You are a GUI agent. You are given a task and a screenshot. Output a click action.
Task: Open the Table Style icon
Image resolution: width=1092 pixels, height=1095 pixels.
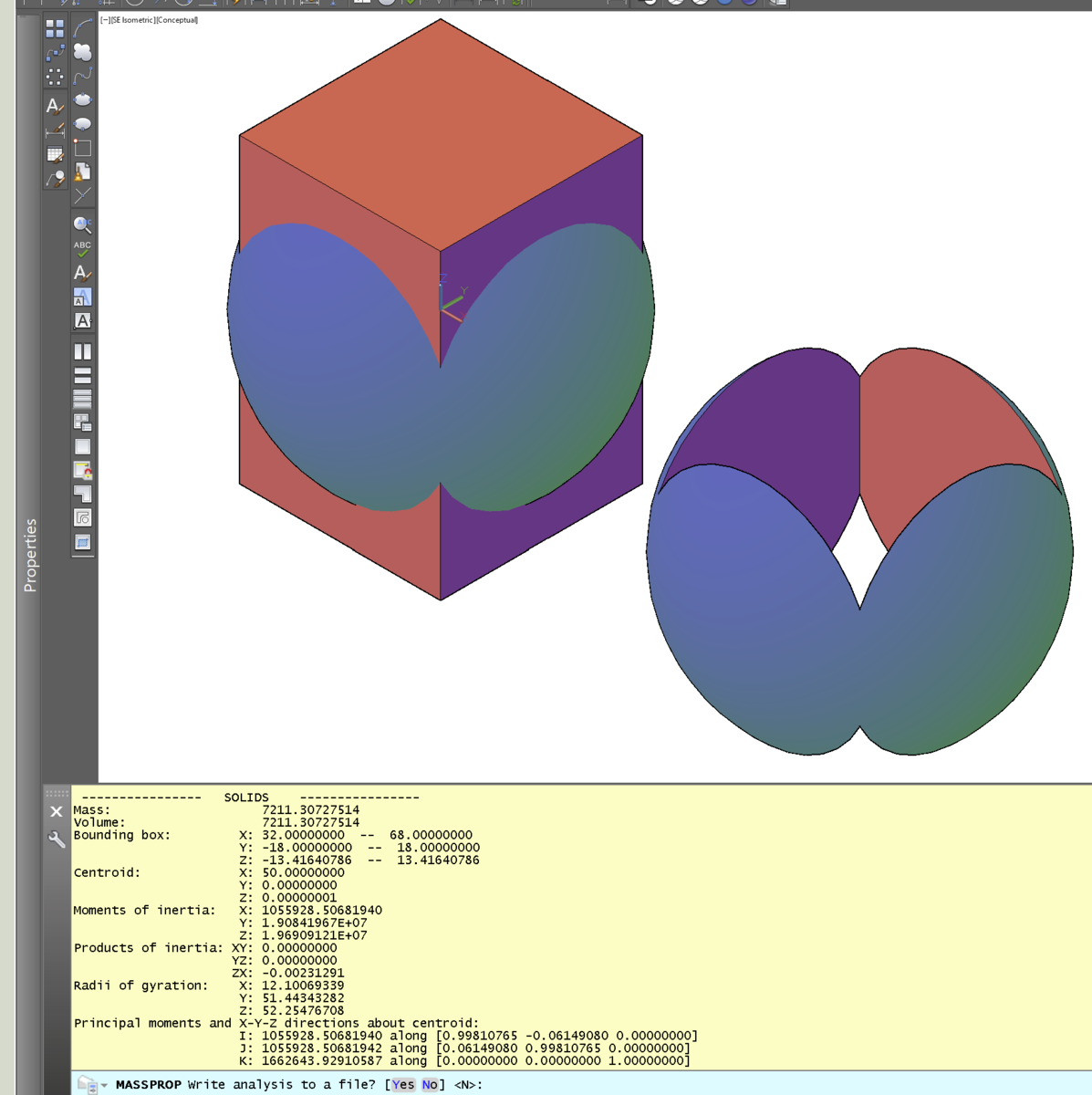click(55, 155)
